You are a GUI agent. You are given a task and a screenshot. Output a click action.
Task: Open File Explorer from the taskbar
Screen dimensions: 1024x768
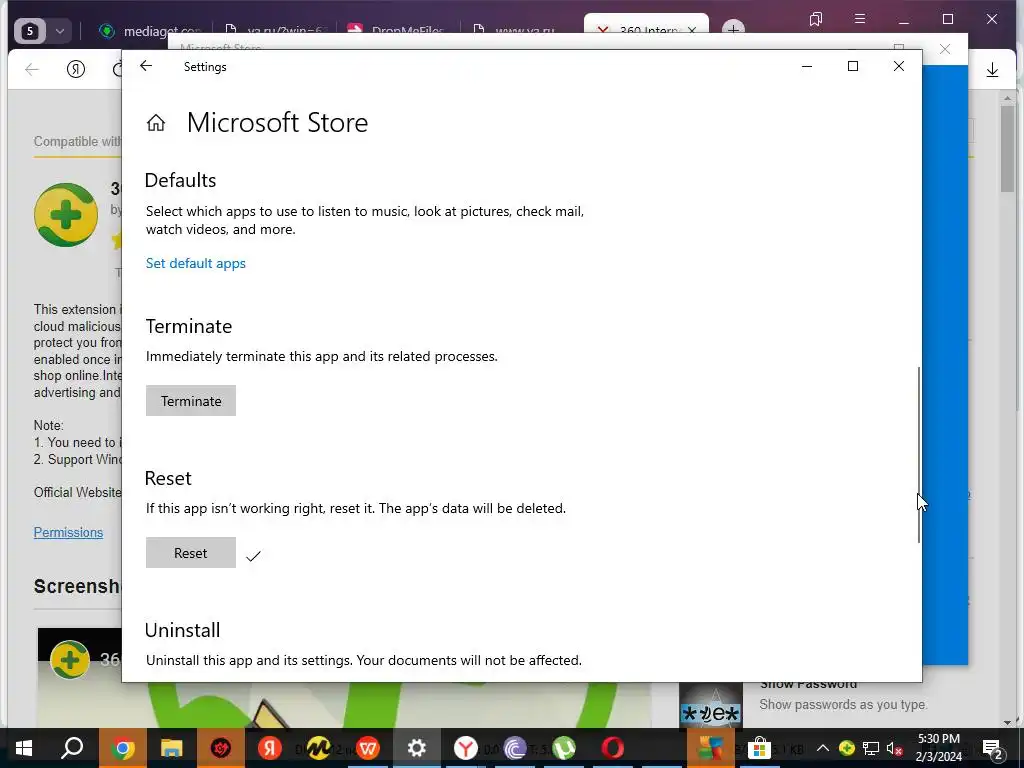point(172,748)
